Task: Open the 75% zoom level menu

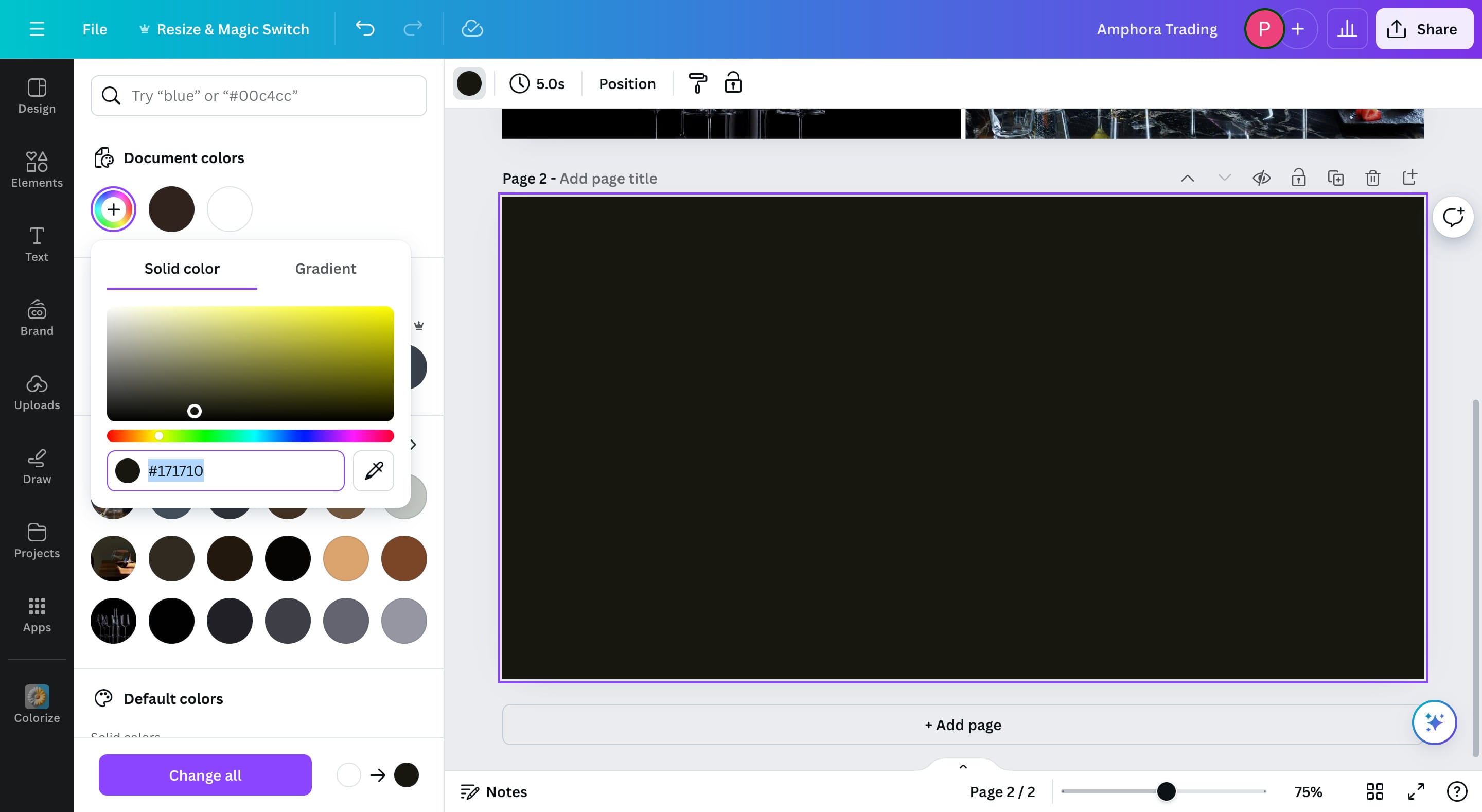Action: point(1308,792)
